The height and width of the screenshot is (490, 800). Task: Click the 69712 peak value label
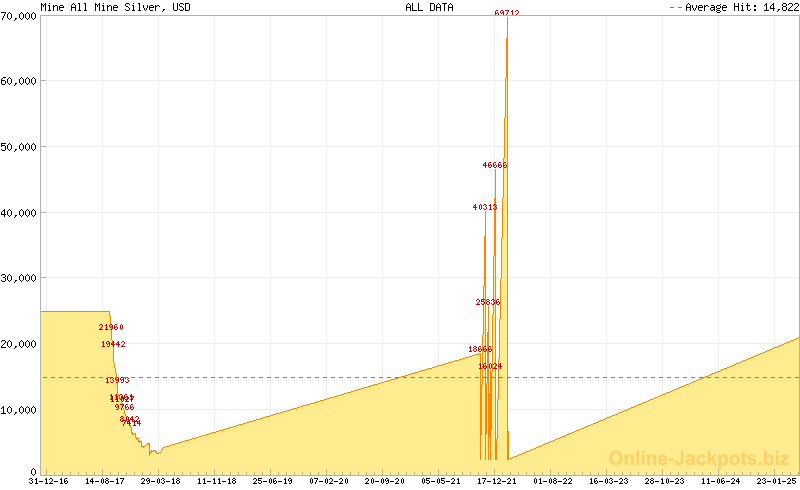(507, 13)
